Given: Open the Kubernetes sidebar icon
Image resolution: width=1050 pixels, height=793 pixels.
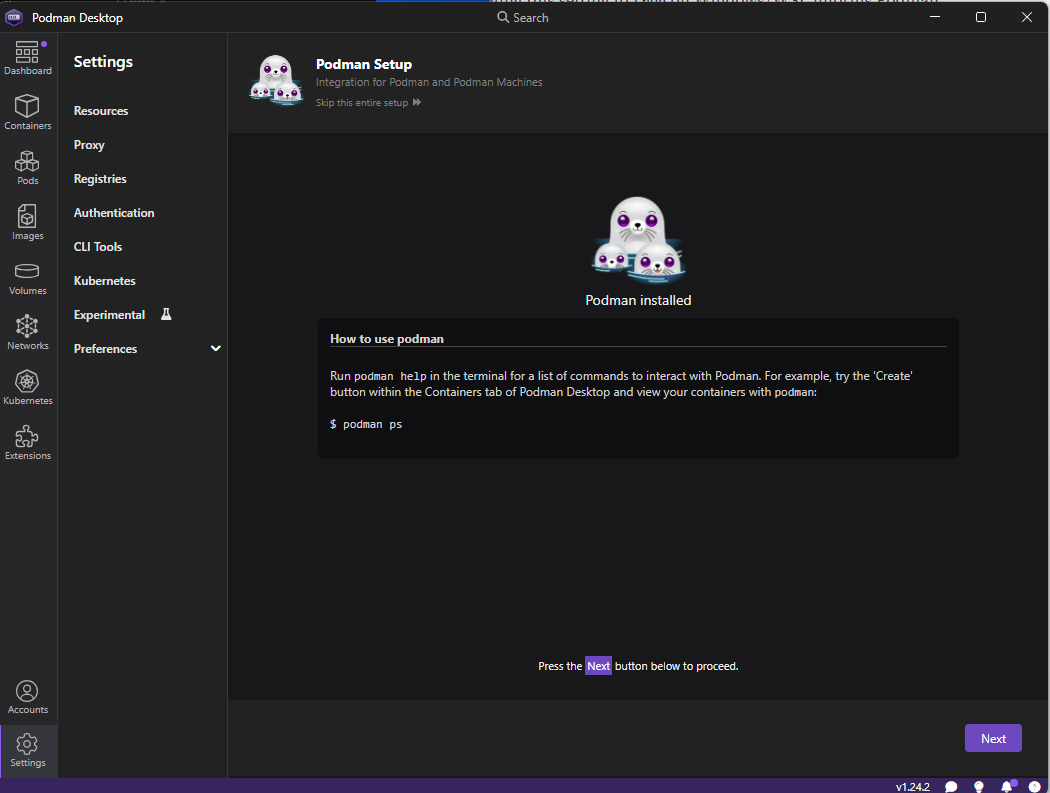Looking at the screenshot, I should point(27,387).
